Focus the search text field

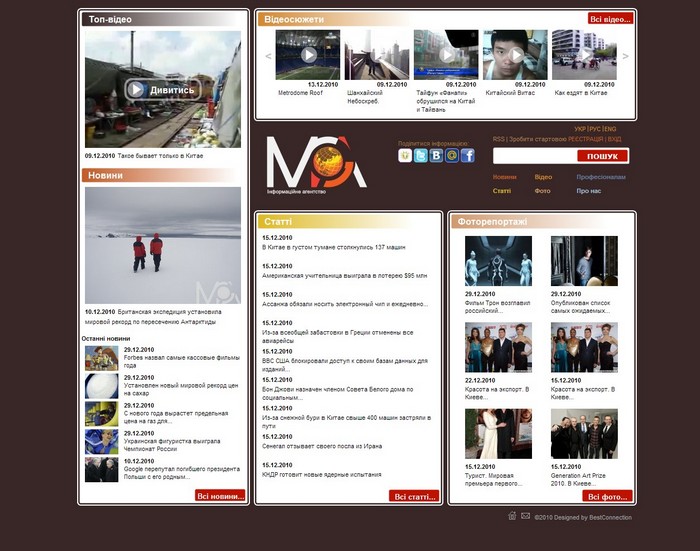click(534, 156)
